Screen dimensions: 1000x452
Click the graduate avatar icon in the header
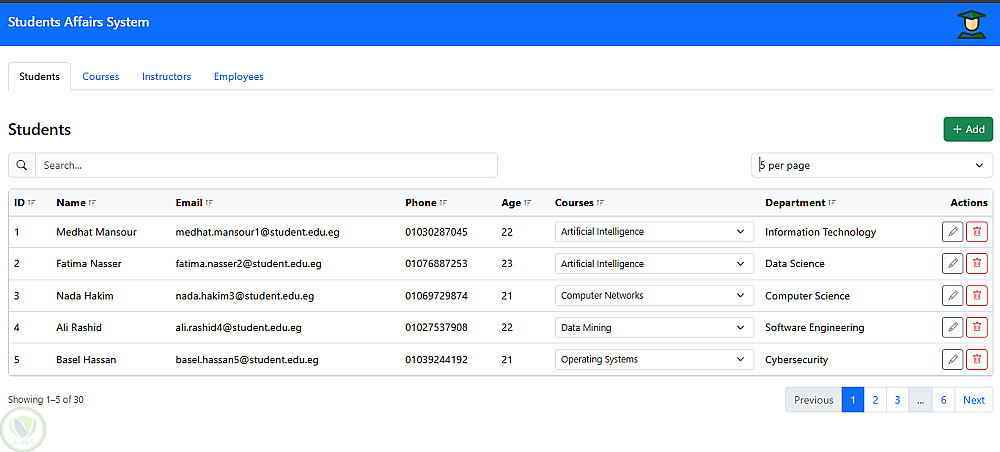point(970,24)
